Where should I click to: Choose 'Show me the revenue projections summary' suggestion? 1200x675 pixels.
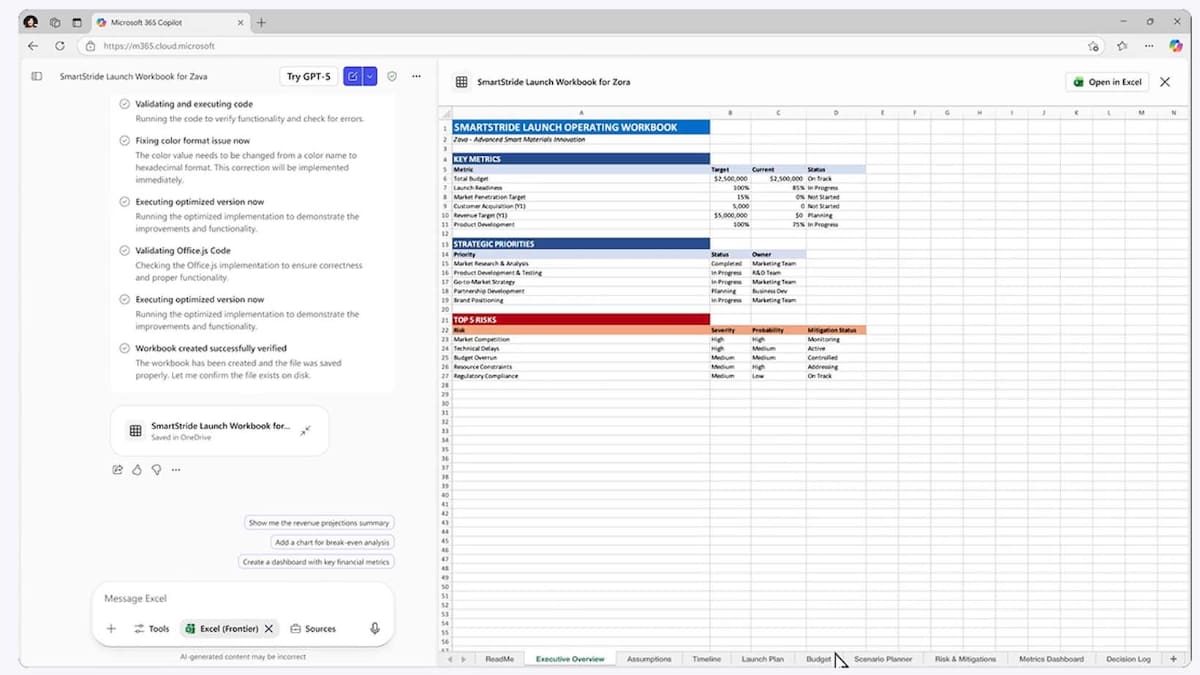point(320,522)
